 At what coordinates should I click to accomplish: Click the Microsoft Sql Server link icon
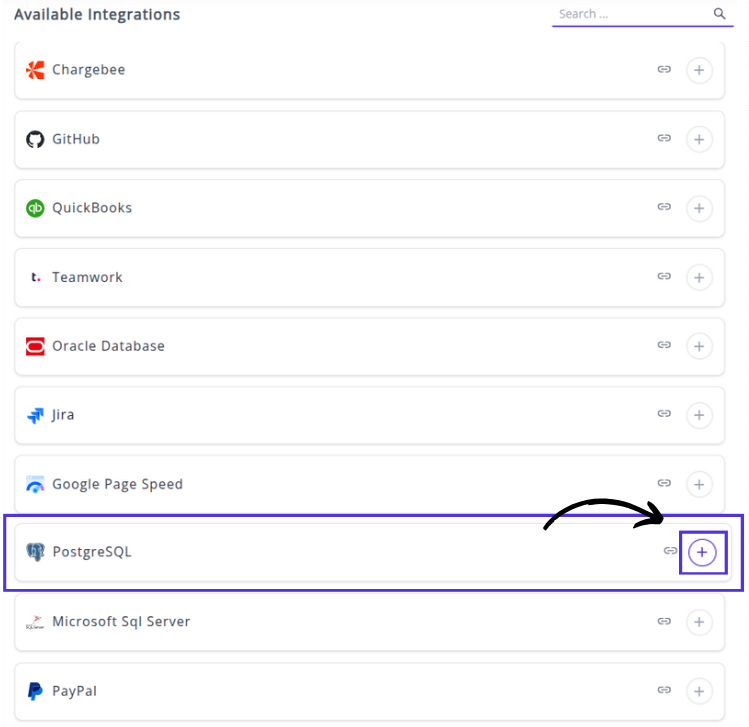[x=664, y=622]
